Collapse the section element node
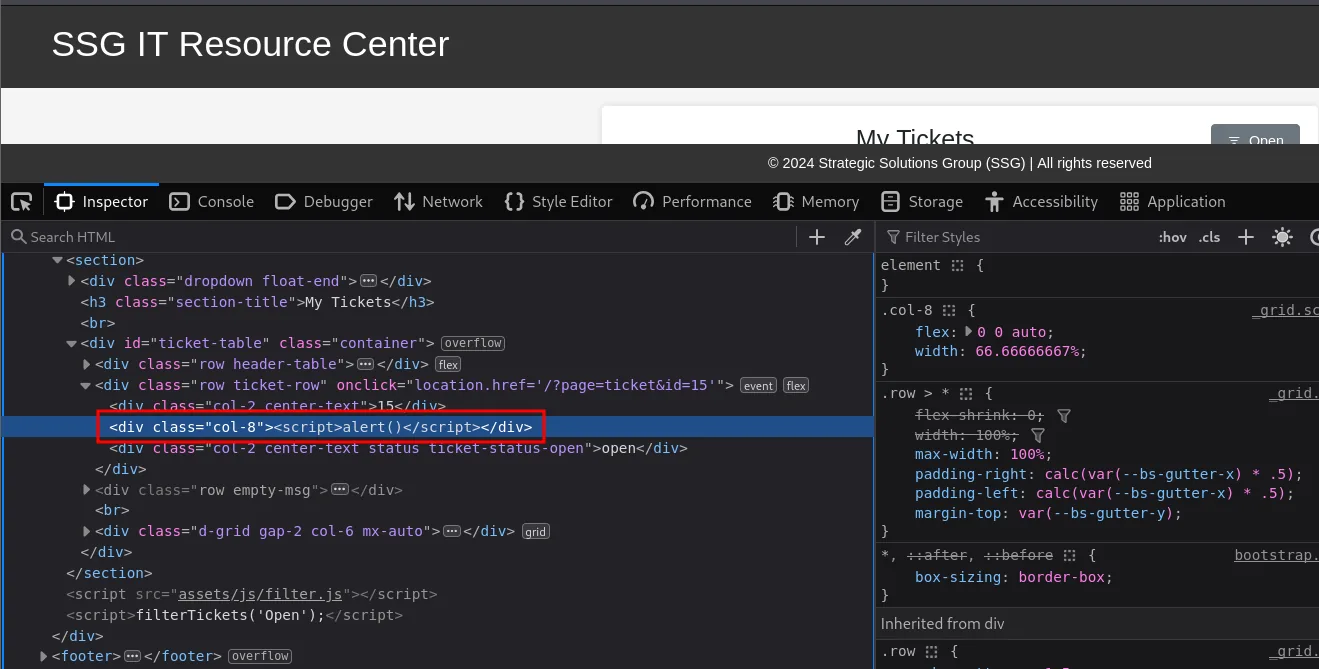 coord(57,261)
